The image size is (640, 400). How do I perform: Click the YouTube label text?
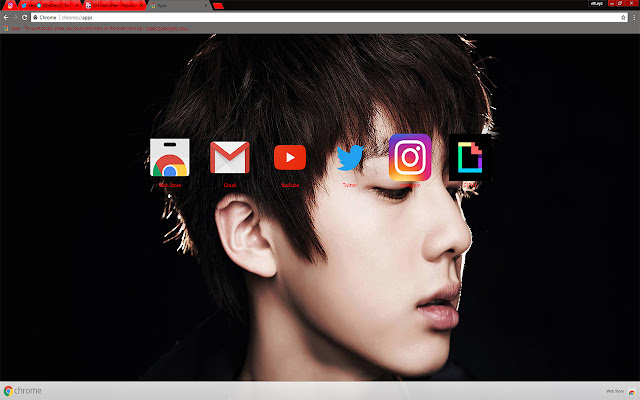point(290,185)
